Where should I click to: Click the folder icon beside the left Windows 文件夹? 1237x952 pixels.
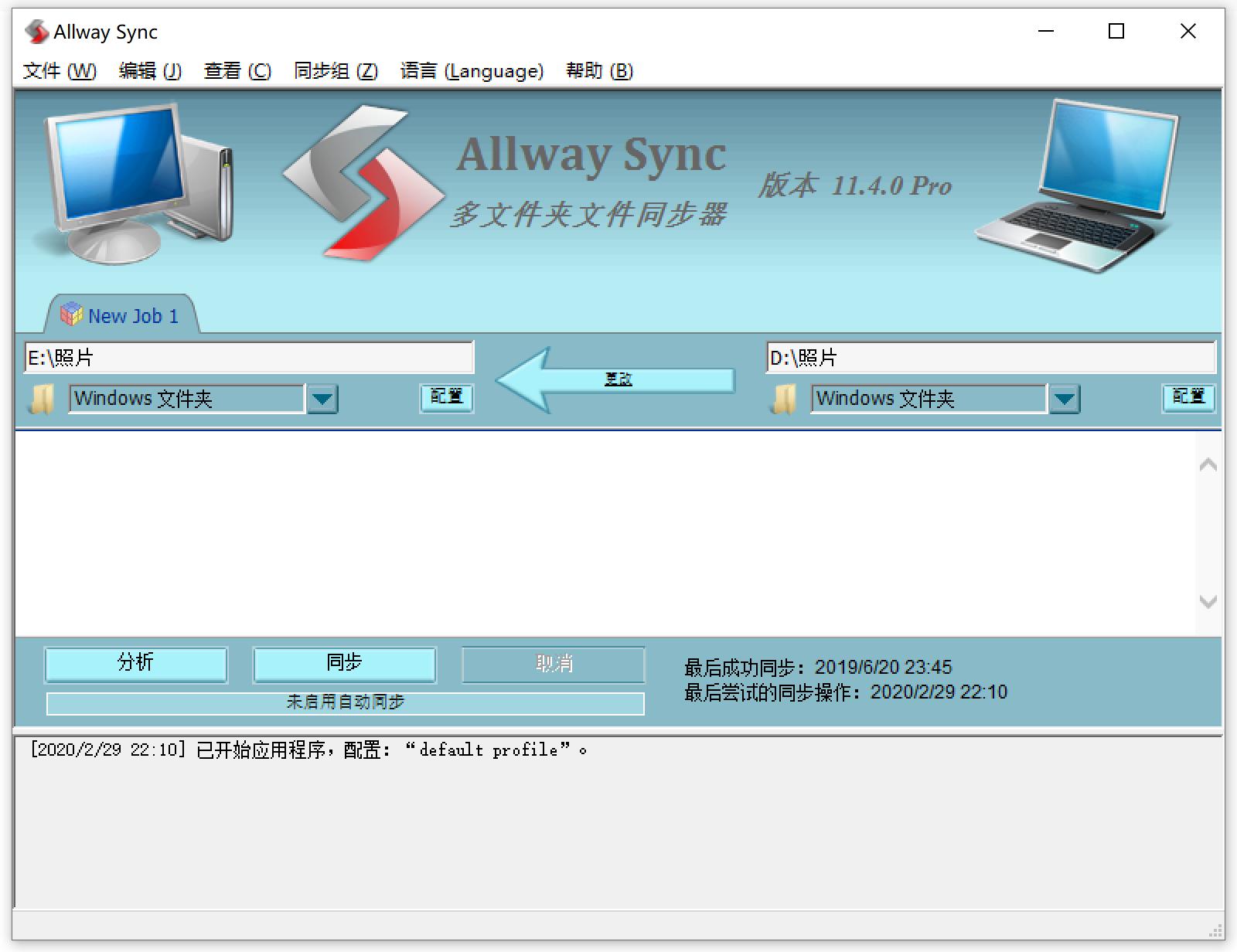pyautogui.click(x=42, y=399)
